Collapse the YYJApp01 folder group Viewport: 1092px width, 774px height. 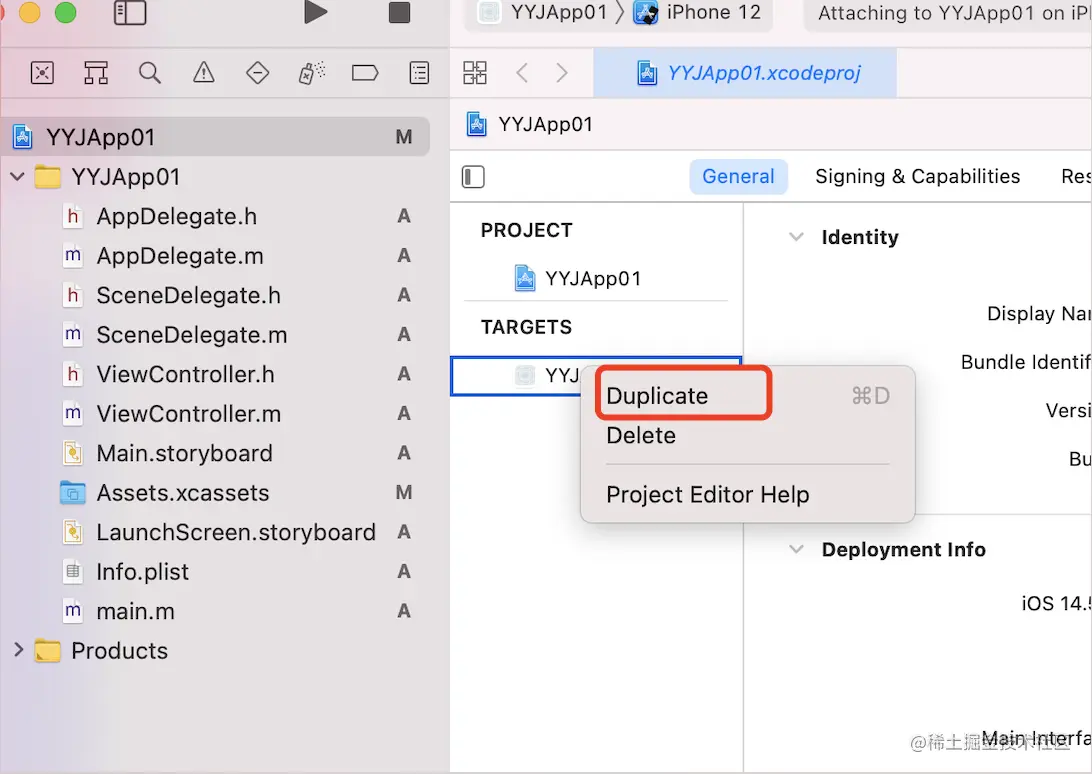click(x=17, y=177)
